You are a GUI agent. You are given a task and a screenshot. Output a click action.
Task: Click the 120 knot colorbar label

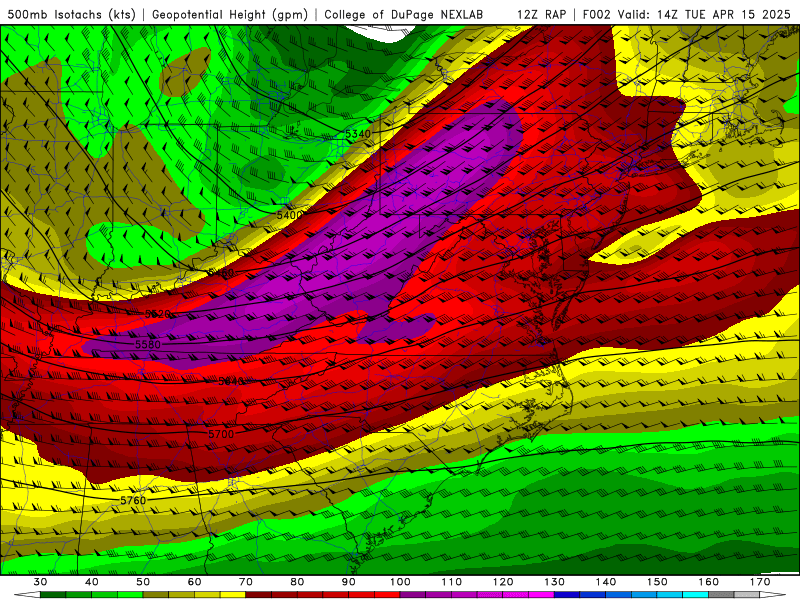[x=503, y=582]
